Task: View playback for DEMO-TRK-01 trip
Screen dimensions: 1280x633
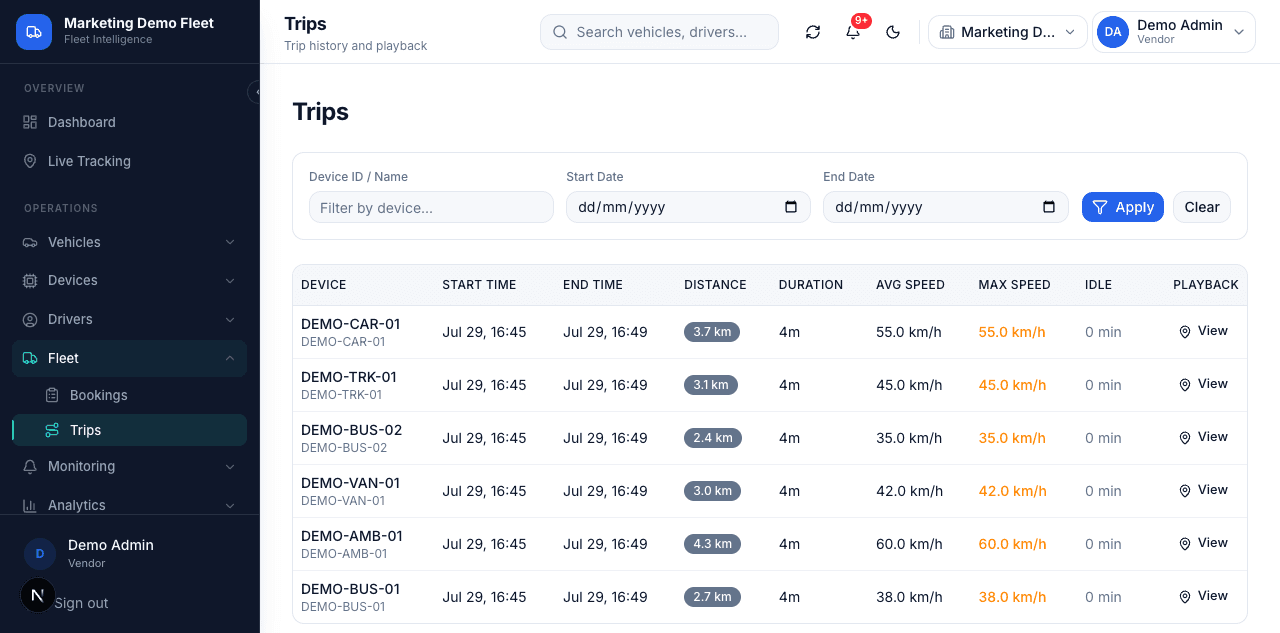Action: coord(1203,384)
